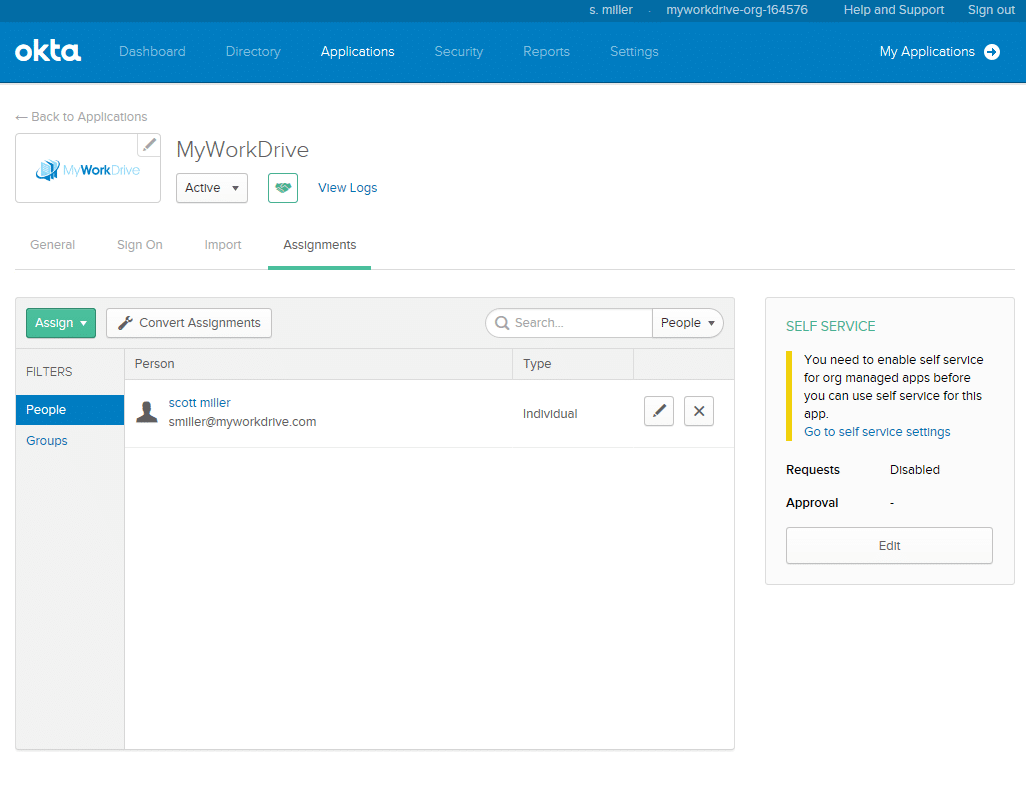Select the Groups filter
This screenshot has width=1026, height=787.
[x=47, y=441]
